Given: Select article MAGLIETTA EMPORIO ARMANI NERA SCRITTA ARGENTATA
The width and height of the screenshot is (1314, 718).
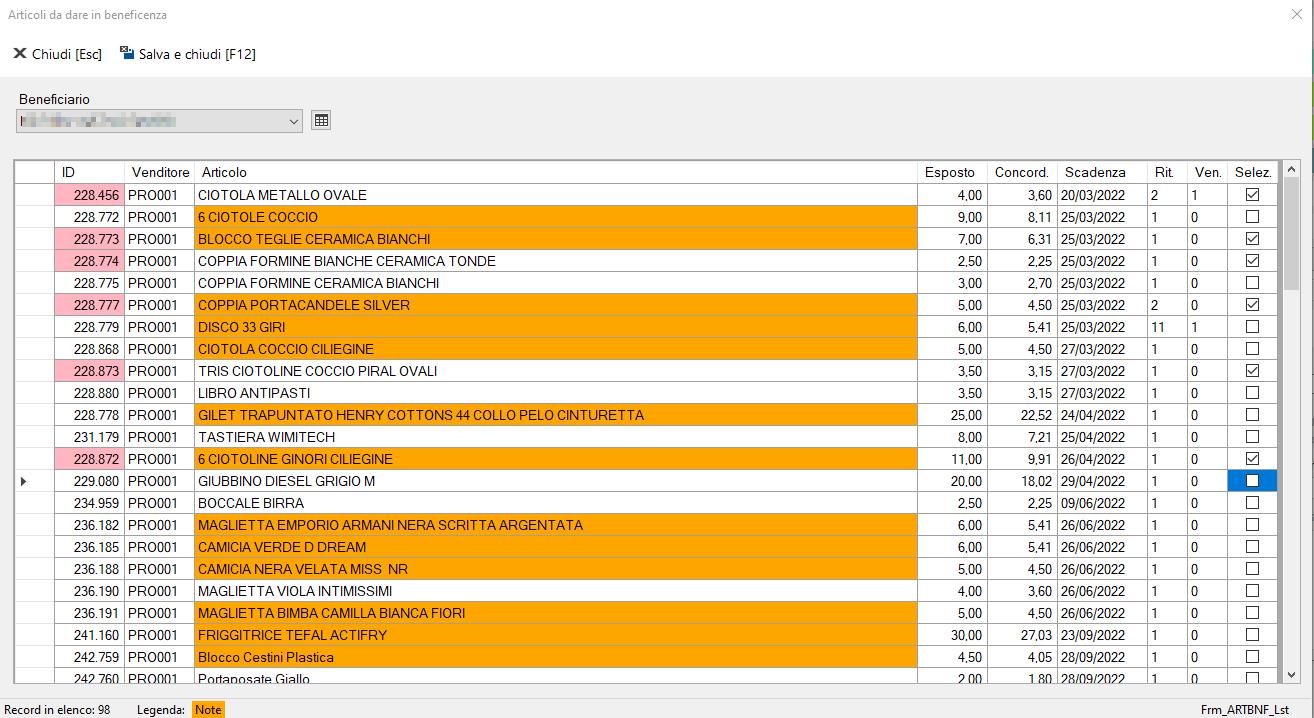Looking at the screenshot, I should coord(556,525).
